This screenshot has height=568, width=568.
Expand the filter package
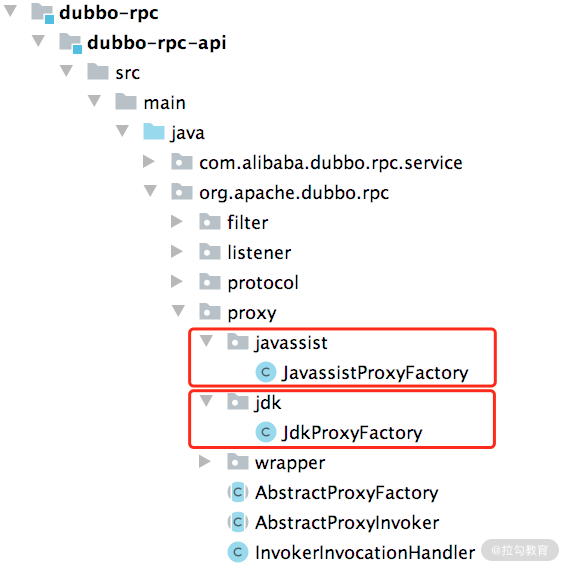[176, 221]
